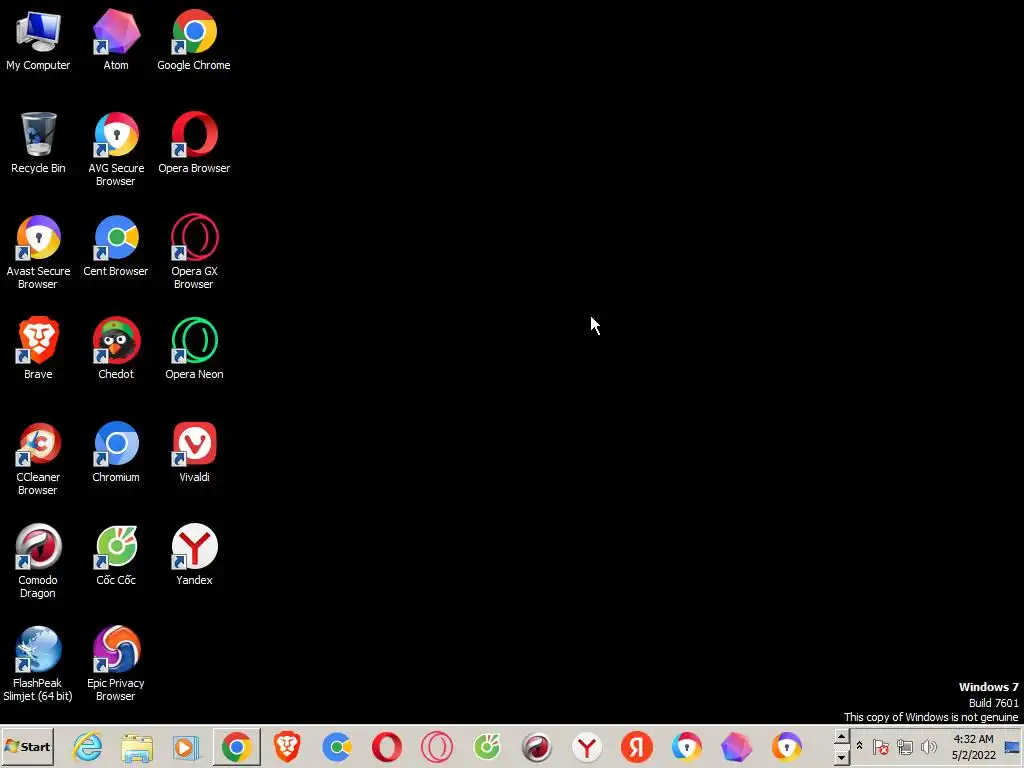Launch Comodo Dragon from the taskbar
Screen dimensions: 1024x768
point(537,746)
